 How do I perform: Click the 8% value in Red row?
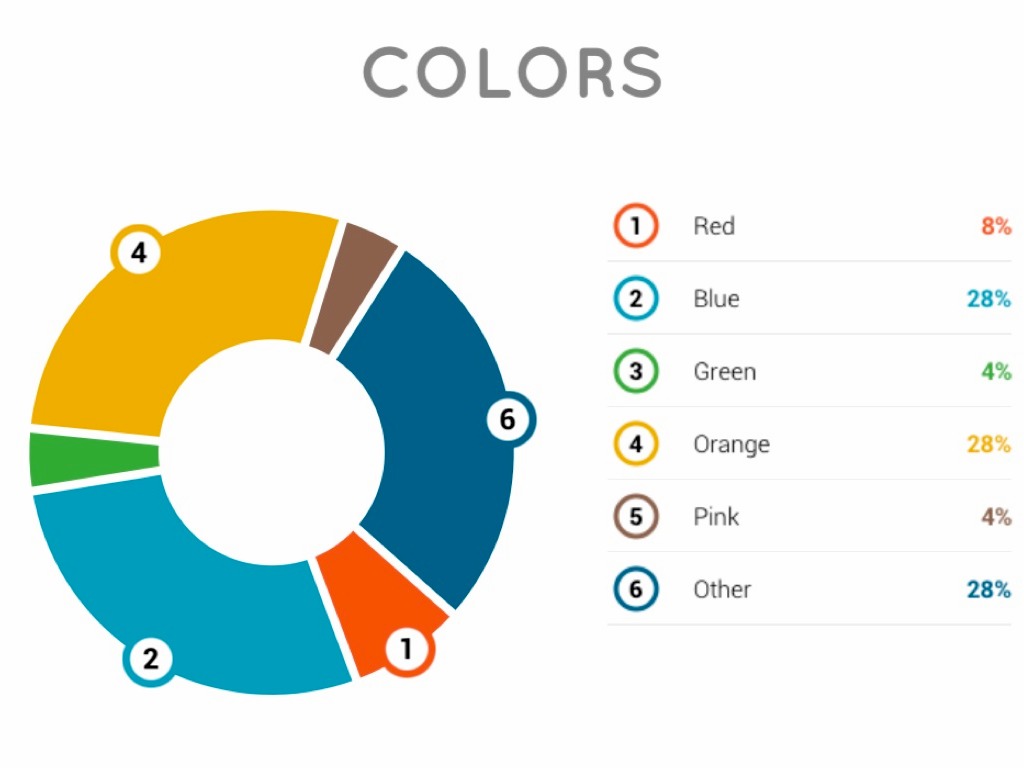pos(996,226)
